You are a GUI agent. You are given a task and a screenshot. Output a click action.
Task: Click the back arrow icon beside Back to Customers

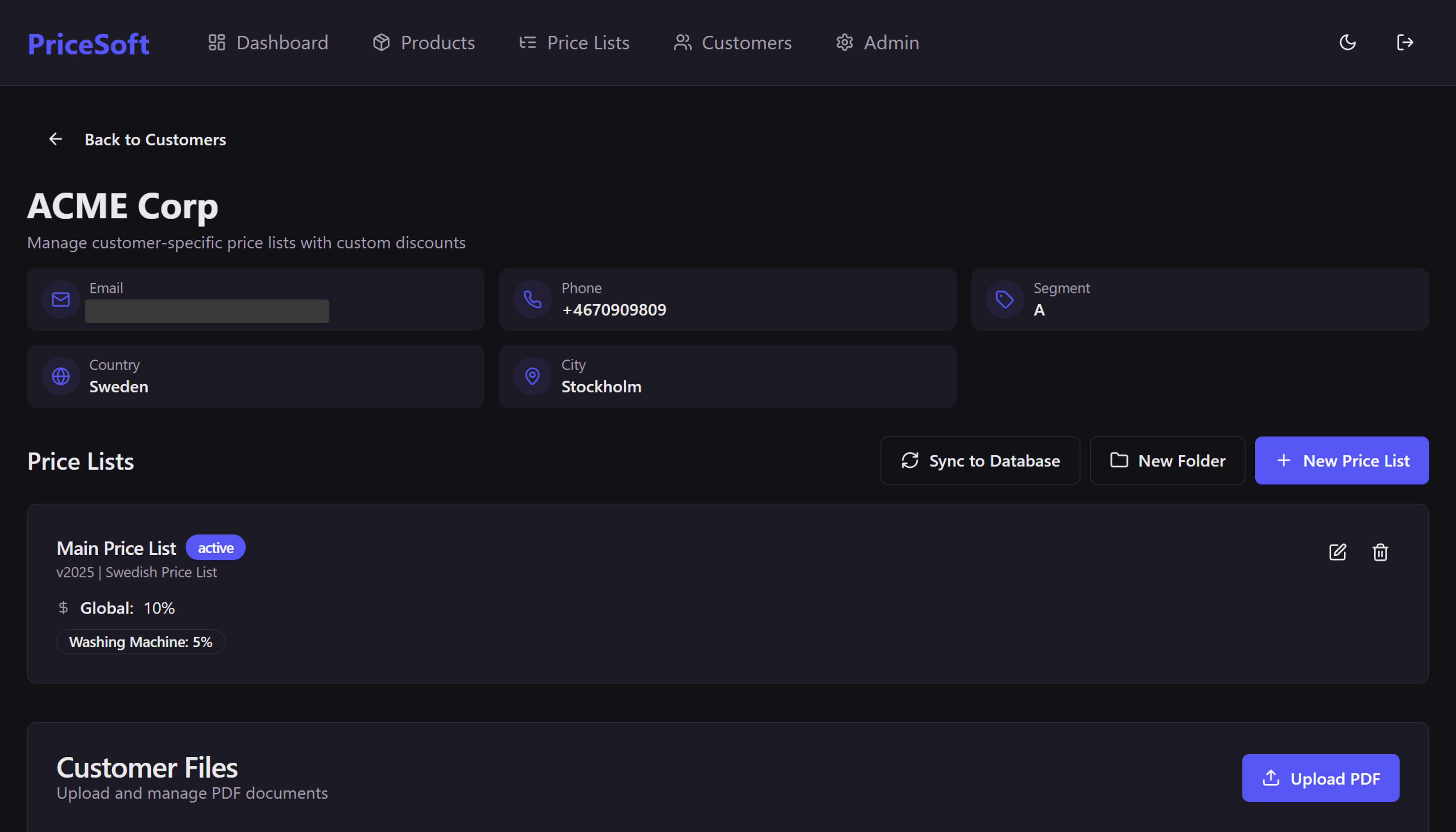[x=55, y=139]
